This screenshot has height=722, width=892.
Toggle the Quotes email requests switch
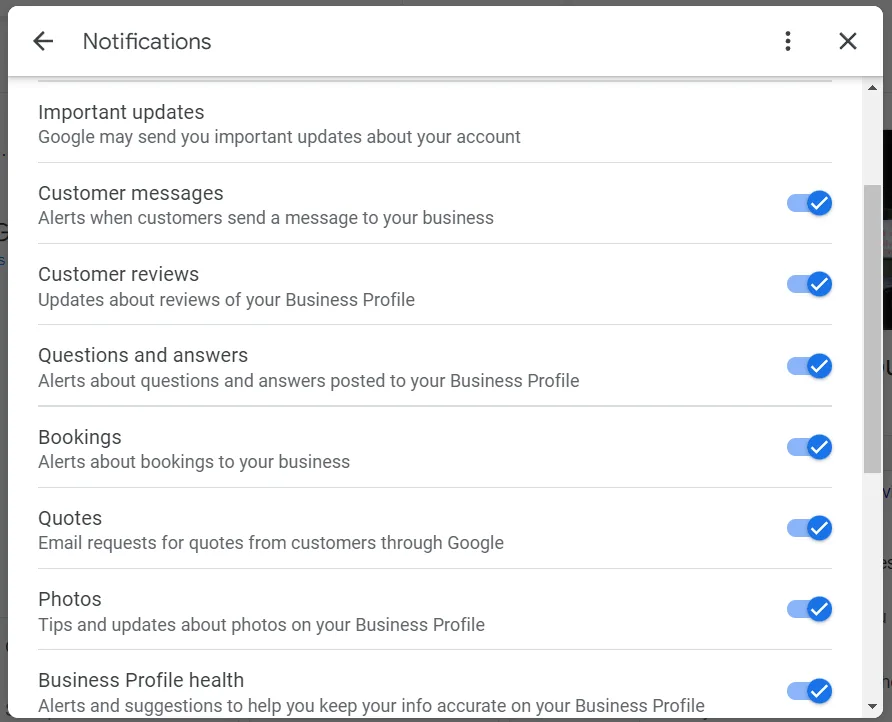[809, 528]
